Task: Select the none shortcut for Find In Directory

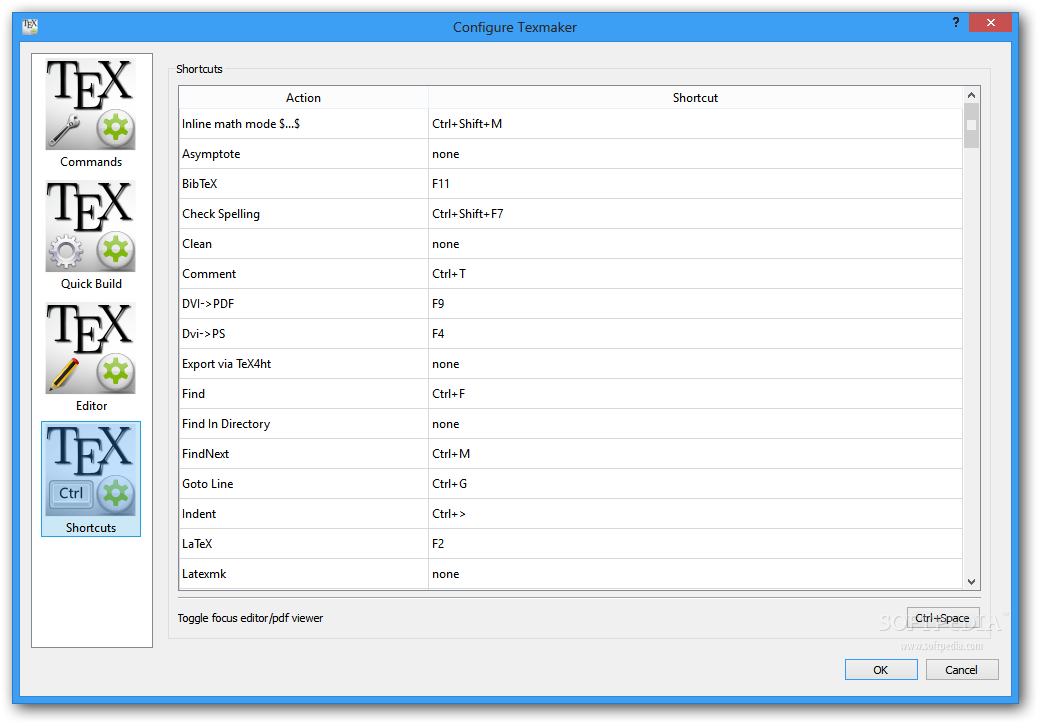Action: tap(695, 424)
